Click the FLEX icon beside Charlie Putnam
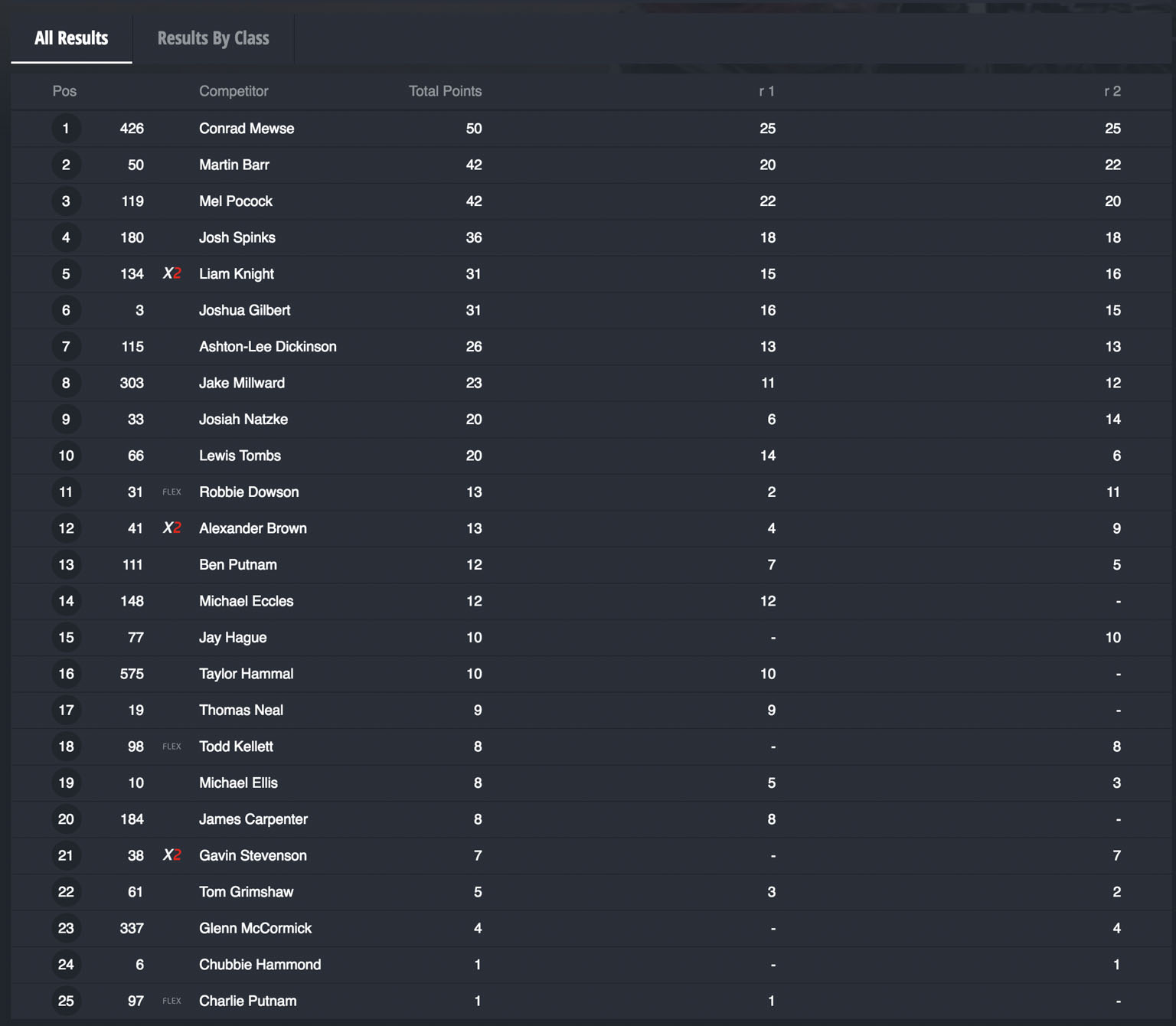 pos(172,1001)
